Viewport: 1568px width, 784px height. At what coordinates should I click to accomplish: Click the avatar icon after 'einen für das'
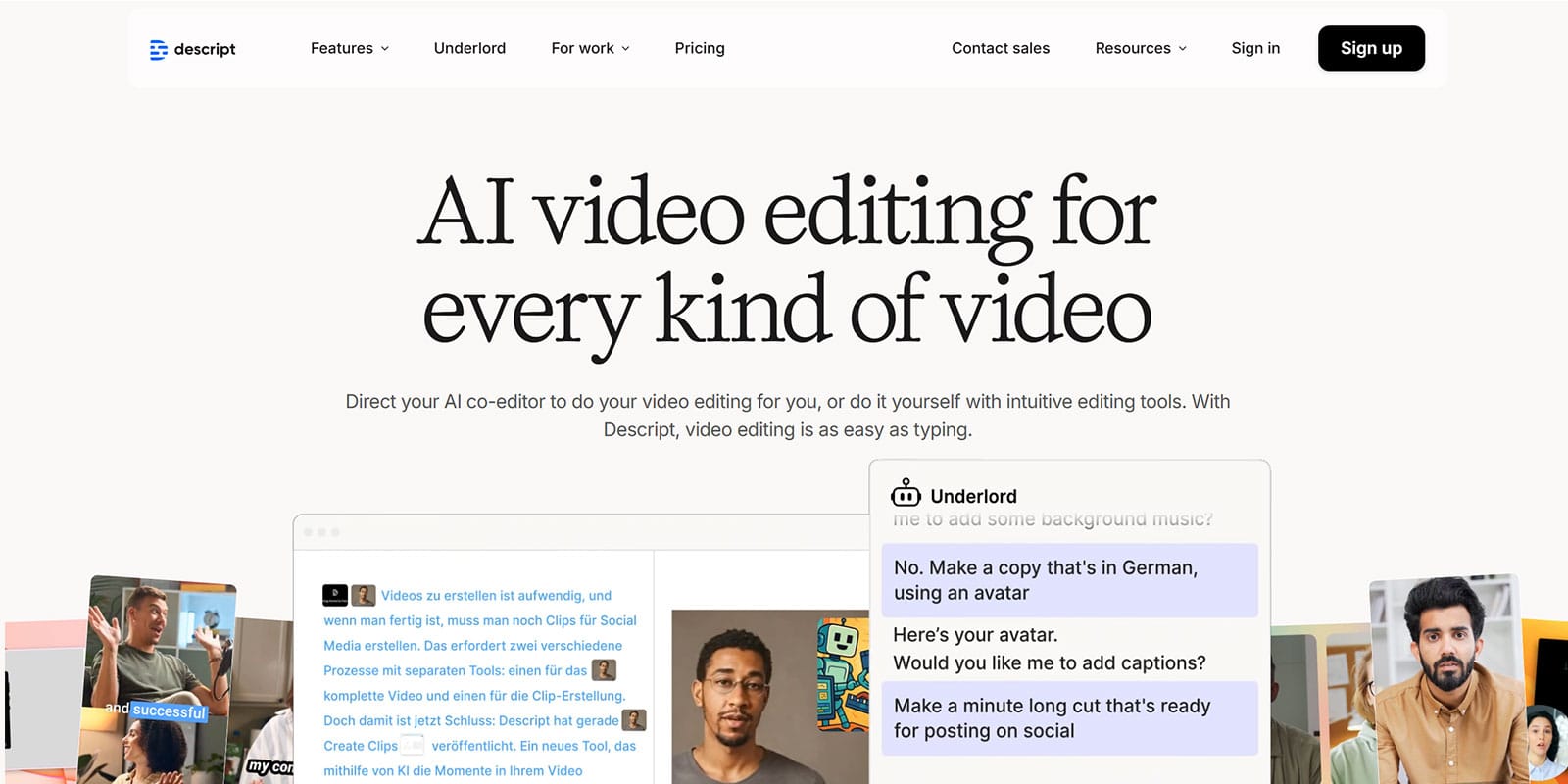pos(604,670)
